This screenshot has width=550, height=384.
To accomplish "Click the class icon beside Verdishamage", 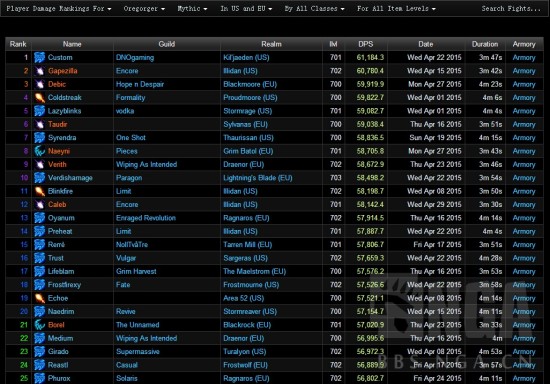I will click(x=40, y=178).
